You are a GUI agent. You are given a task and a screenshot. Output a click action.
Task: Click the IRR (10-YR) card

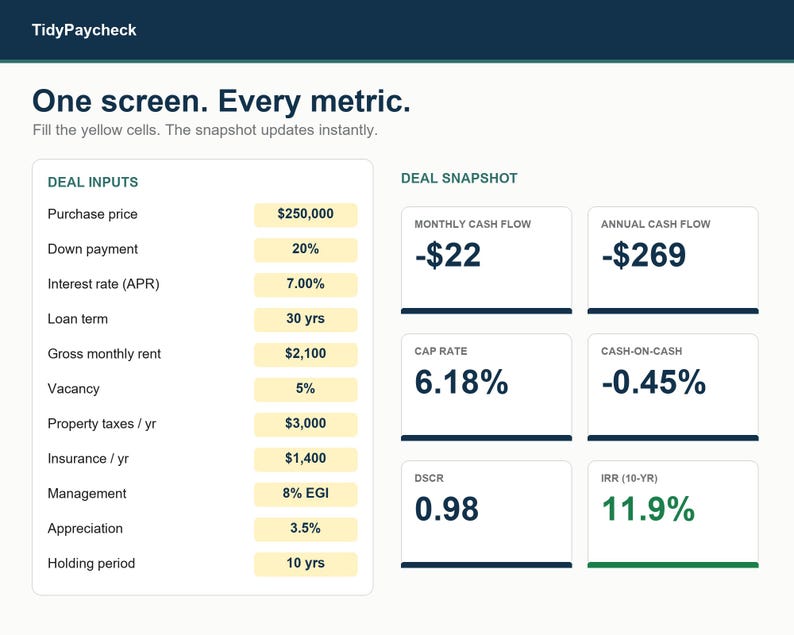(673, 514)
